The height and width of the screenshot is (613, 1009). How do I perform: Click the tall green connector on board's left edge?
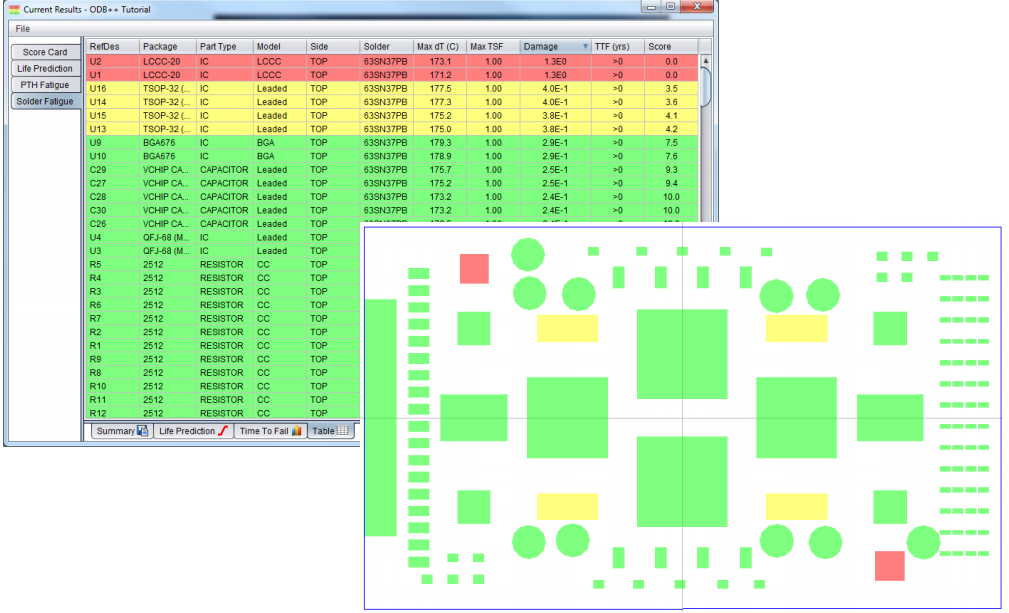(x=381, y=417)
